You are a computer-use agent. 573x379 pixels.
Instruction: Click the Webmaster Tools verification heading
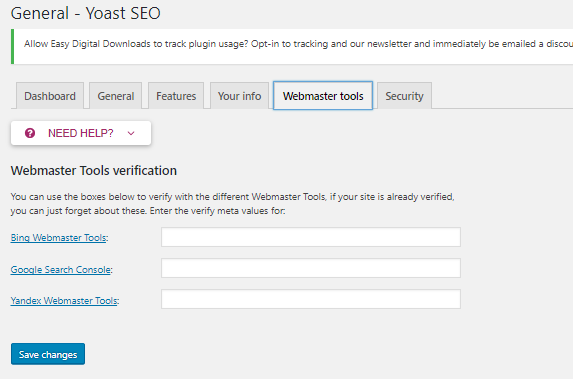(x=94, y=170)
